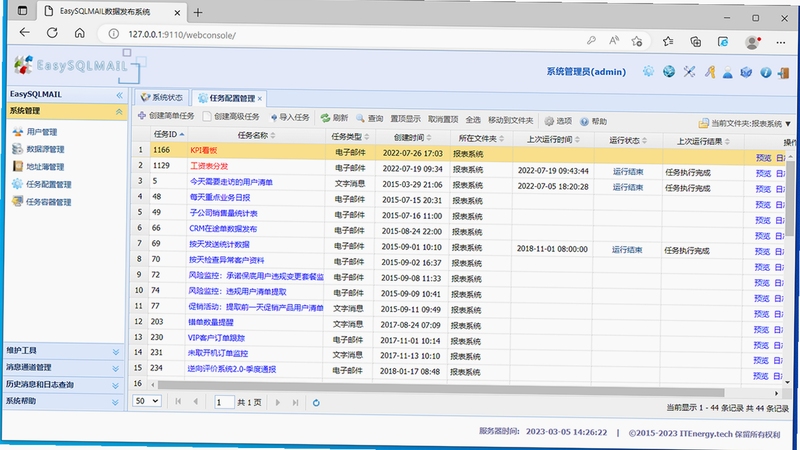
Task: Switch to the 系统状态 tab
Action: (162, 97)
